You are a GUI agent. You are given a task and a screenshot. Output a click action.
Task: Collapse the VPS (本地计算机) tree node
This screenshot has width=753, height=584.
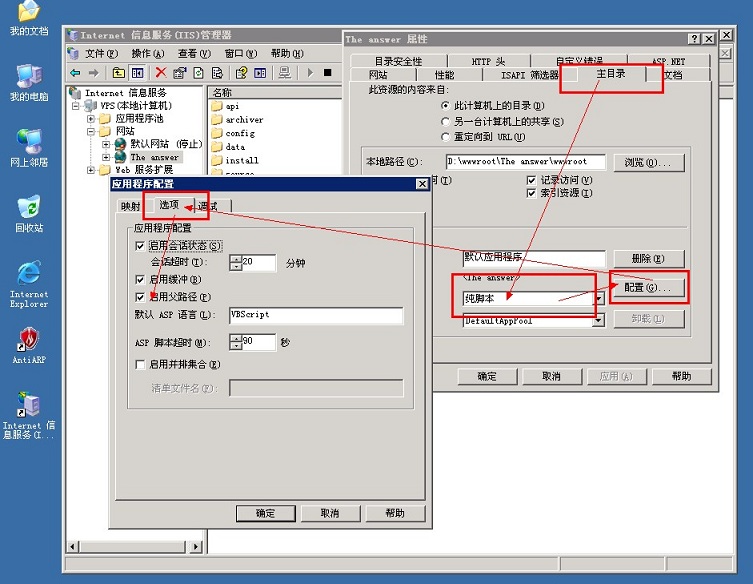(x=75, y=106)
